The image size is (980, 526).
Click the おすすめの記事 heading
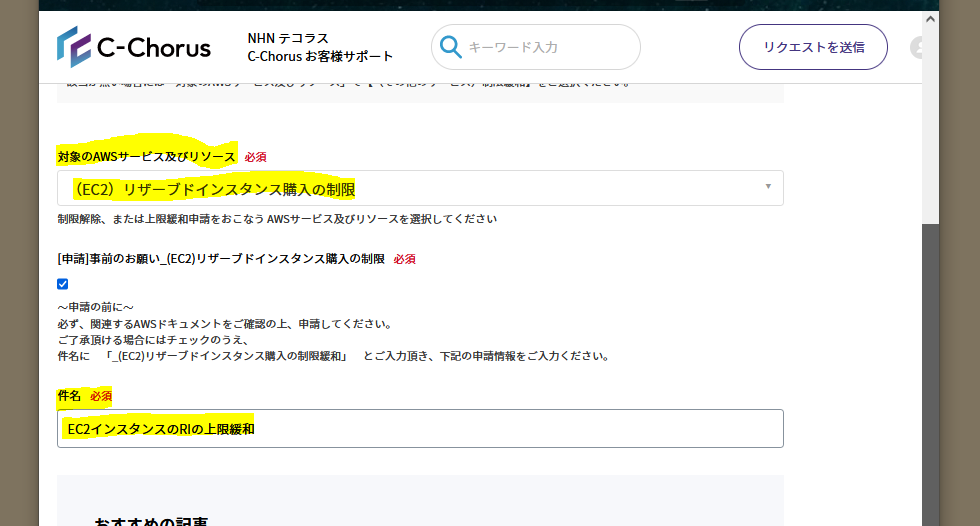coord(151,521)
